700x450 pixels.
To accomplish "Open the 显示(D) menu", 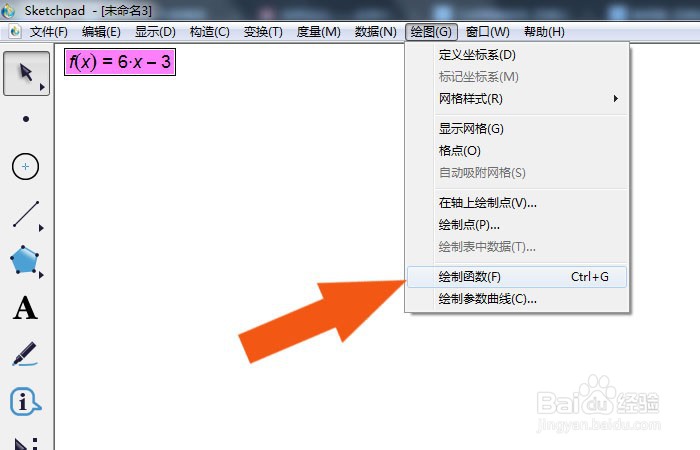I will [155, 32].
